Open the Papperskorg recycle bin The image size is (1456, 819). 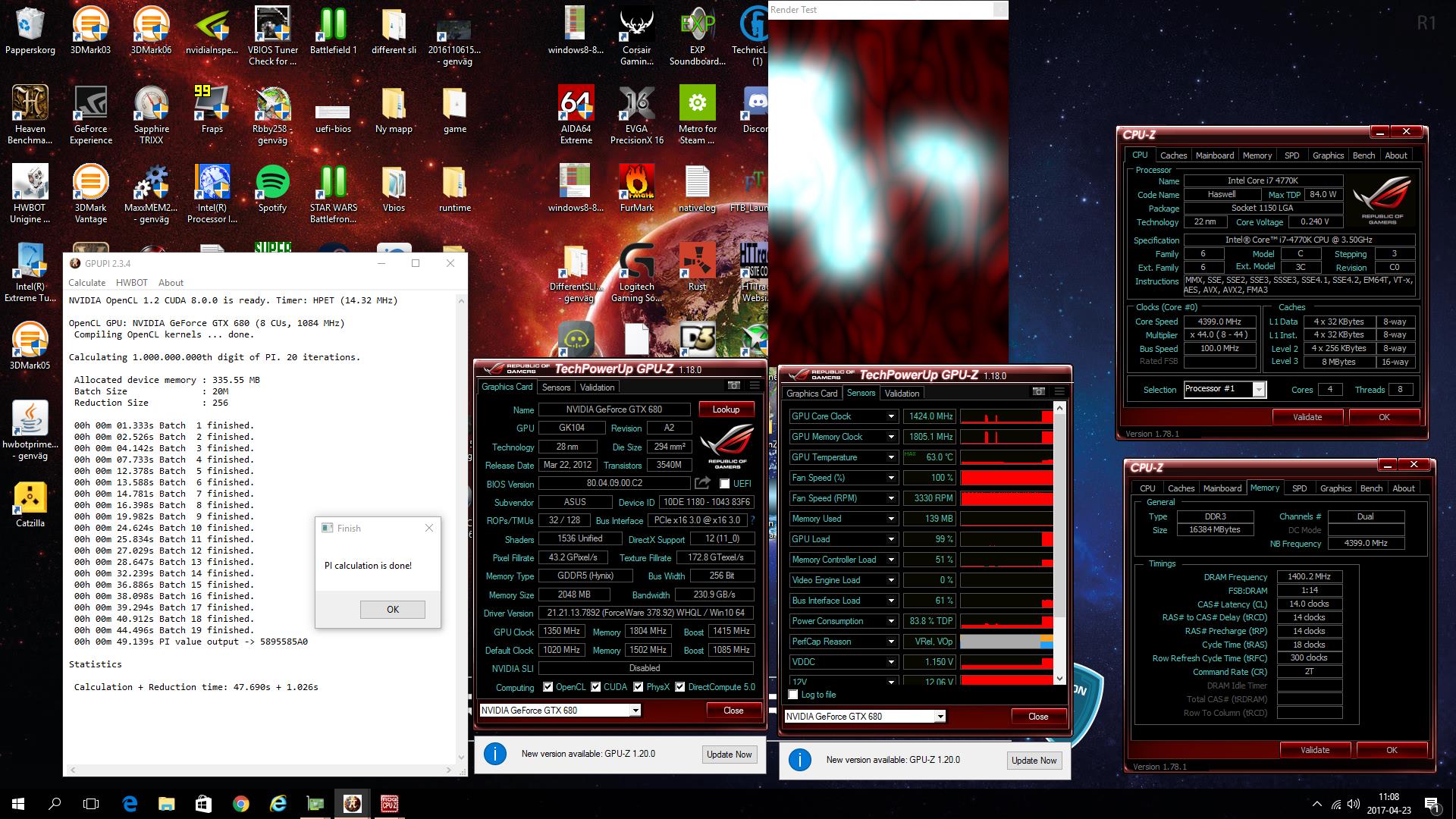(x=30, y=30)
